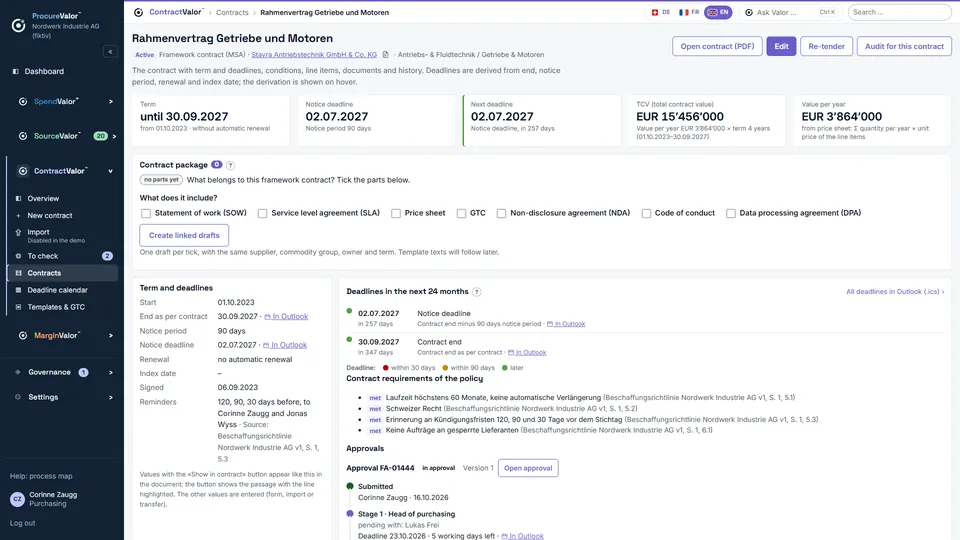Select the EN language option
The height and width of the screenshot is (540, 960).
pyautogui.click(x=718, y=12)
